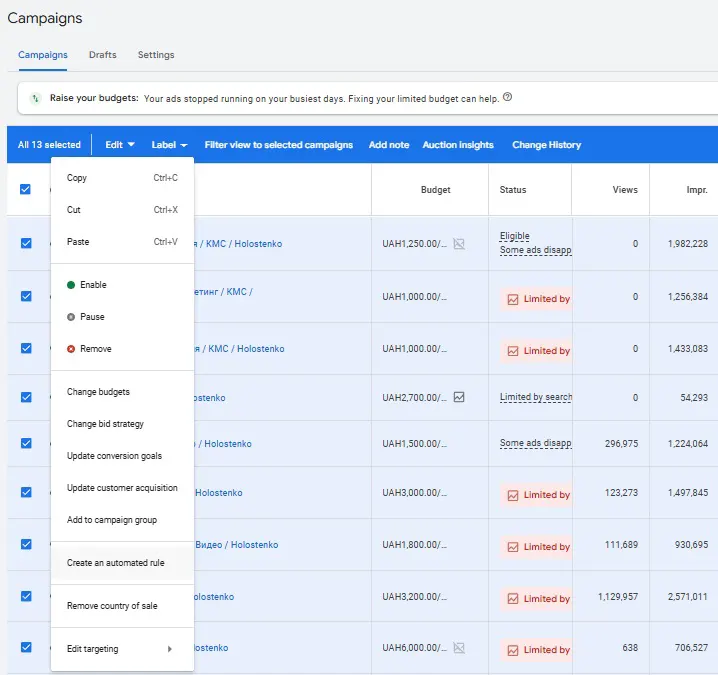The width and height of the screenshot is (718, 675).
Task: Open Auction insights from the toolbar
Action: (x=458, y=145)
